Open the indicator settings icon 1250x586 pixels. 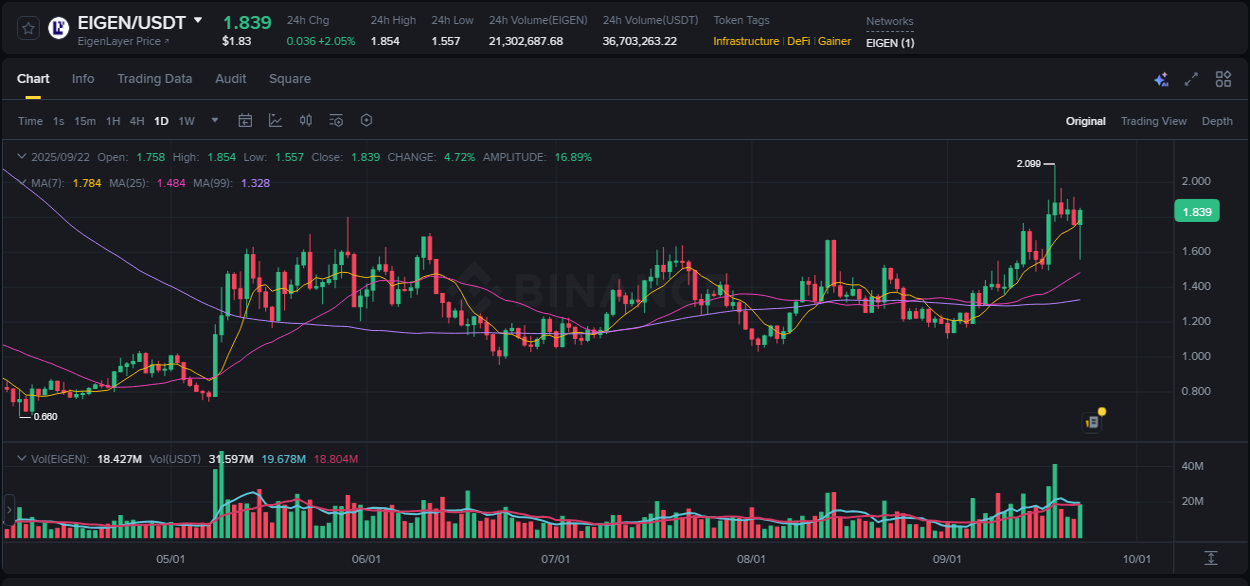(x=336, y=120)
